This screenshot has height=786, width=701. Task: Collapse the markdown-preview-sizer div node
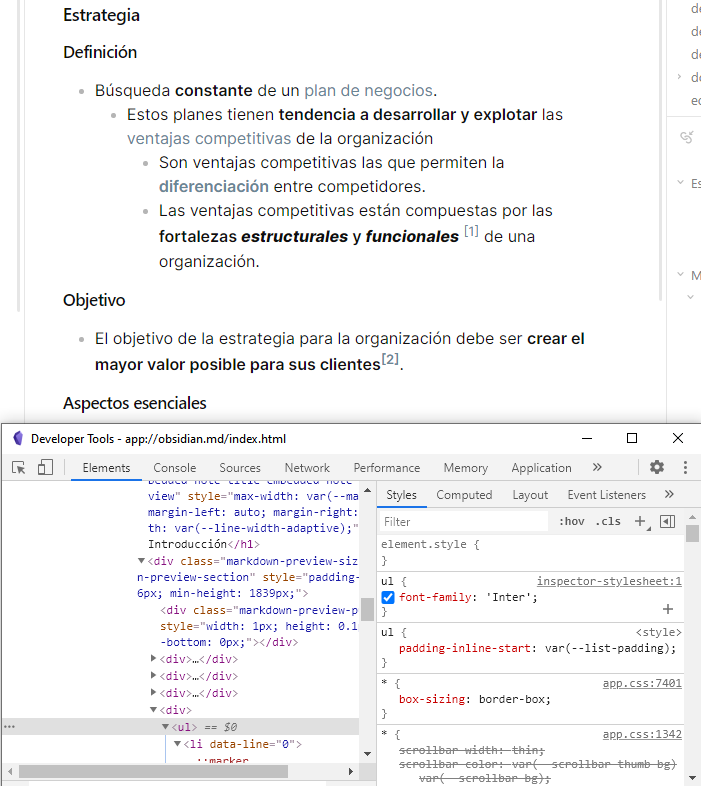pos(141,560)
